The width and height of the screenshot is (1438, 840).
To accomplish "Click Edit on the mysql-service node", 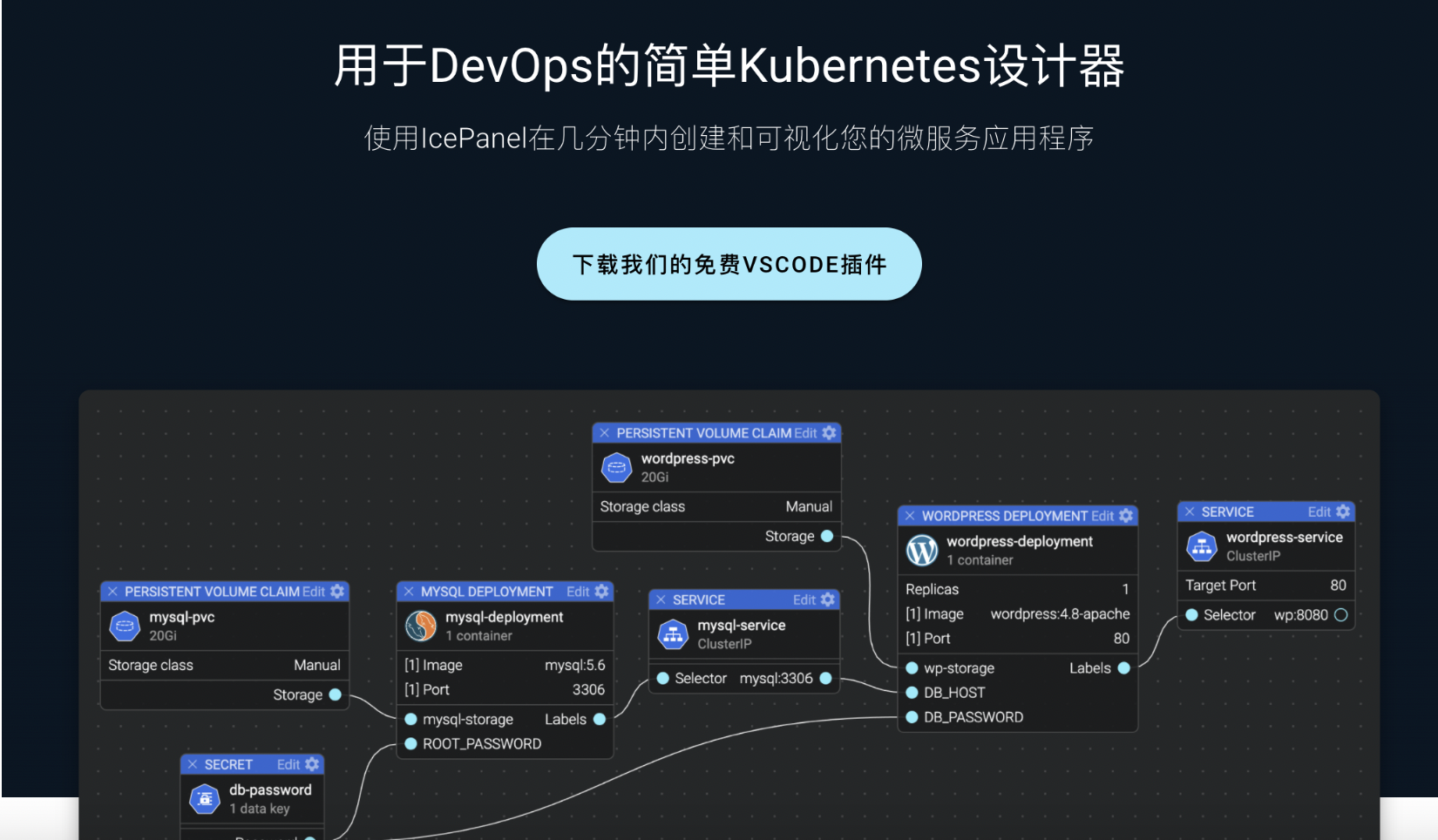I will (x=804, y=600).
